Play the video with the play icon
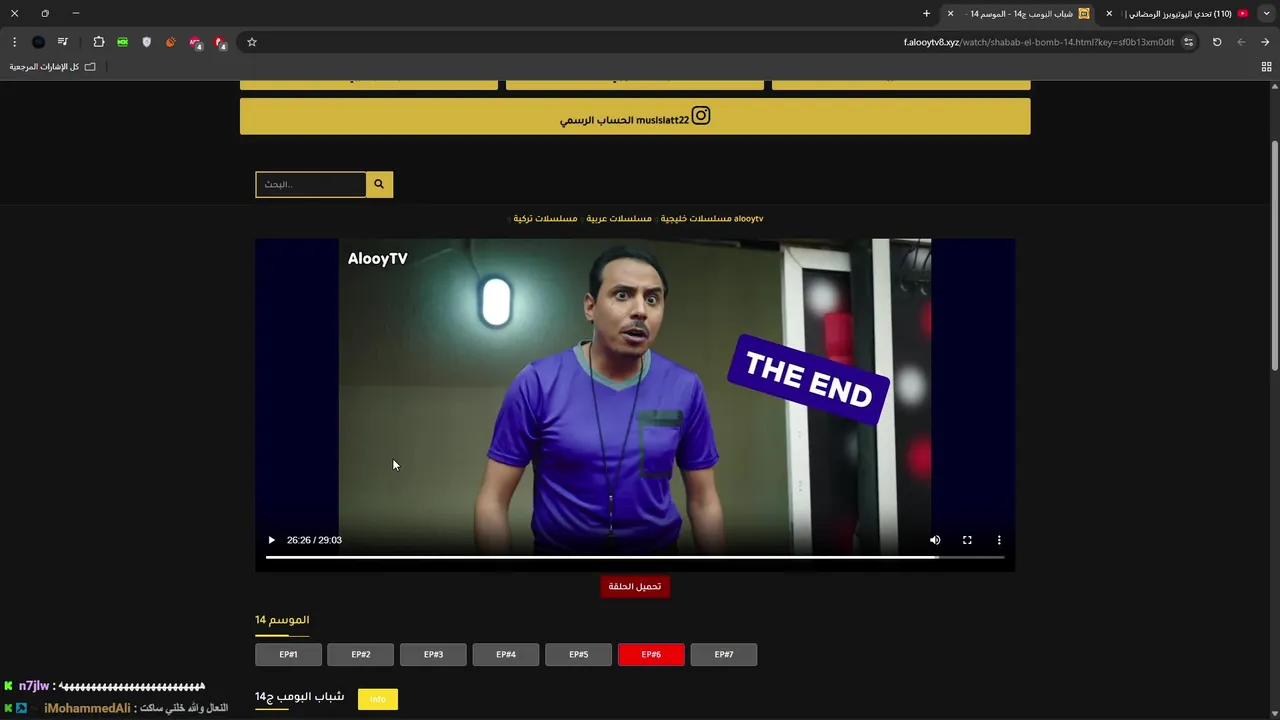Image resolution: width=1280 pixels, height=720 pixels. (x=271, y=540)
